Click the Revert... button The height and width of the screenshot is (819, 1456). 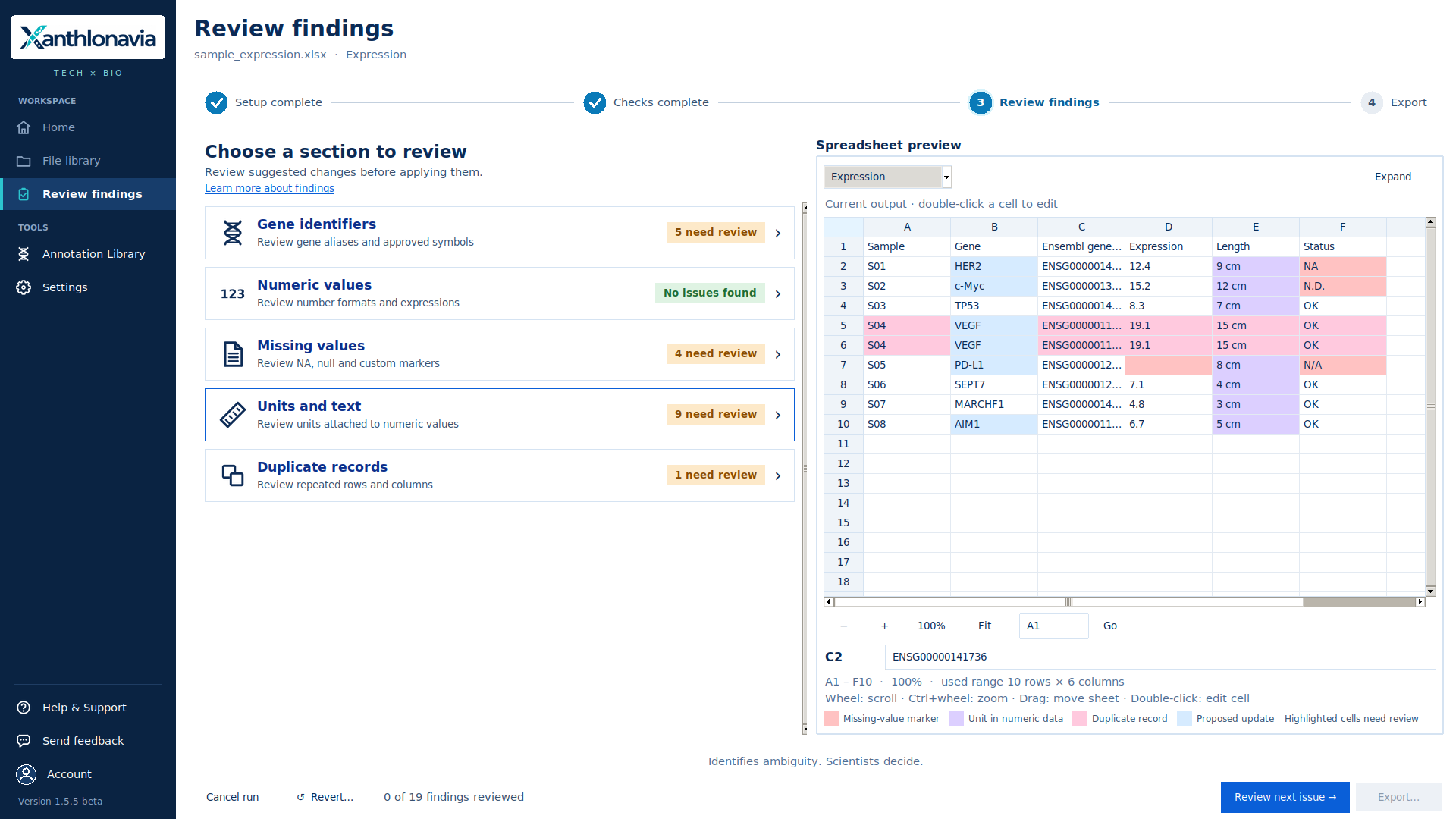point(325,797)
